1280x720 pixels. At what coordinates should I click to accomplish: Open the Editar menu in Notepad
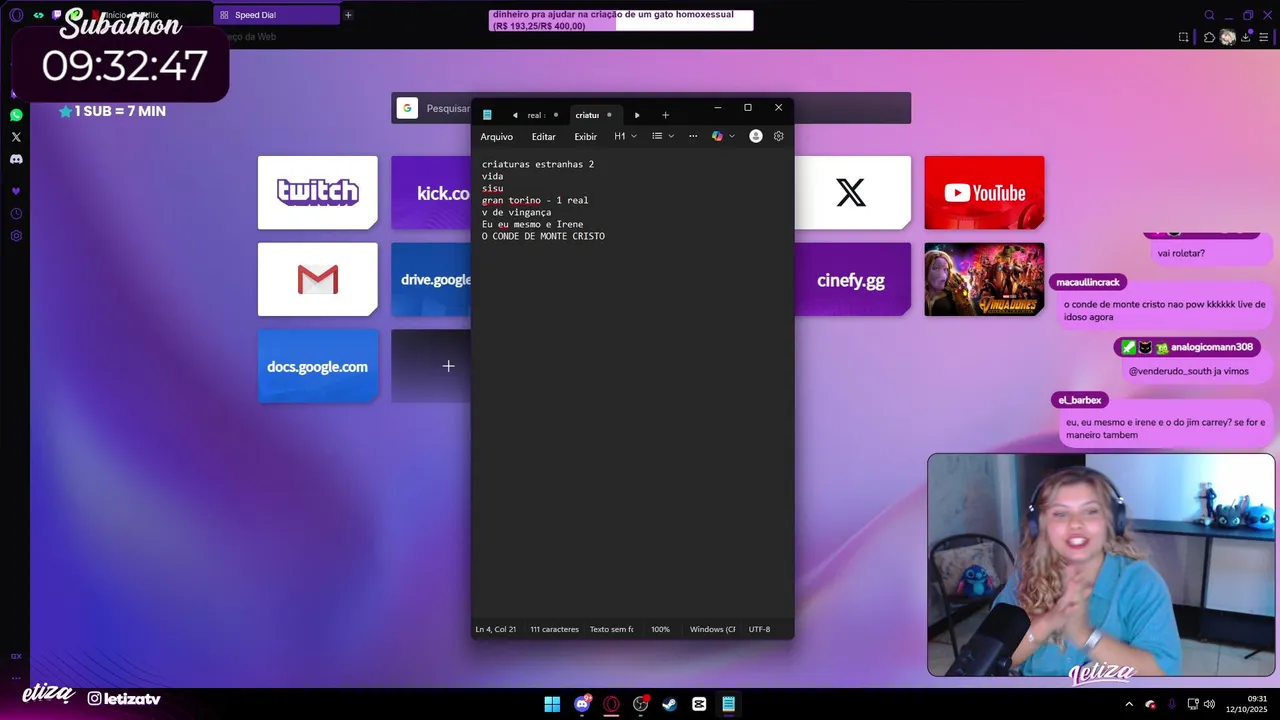(543, 136)
